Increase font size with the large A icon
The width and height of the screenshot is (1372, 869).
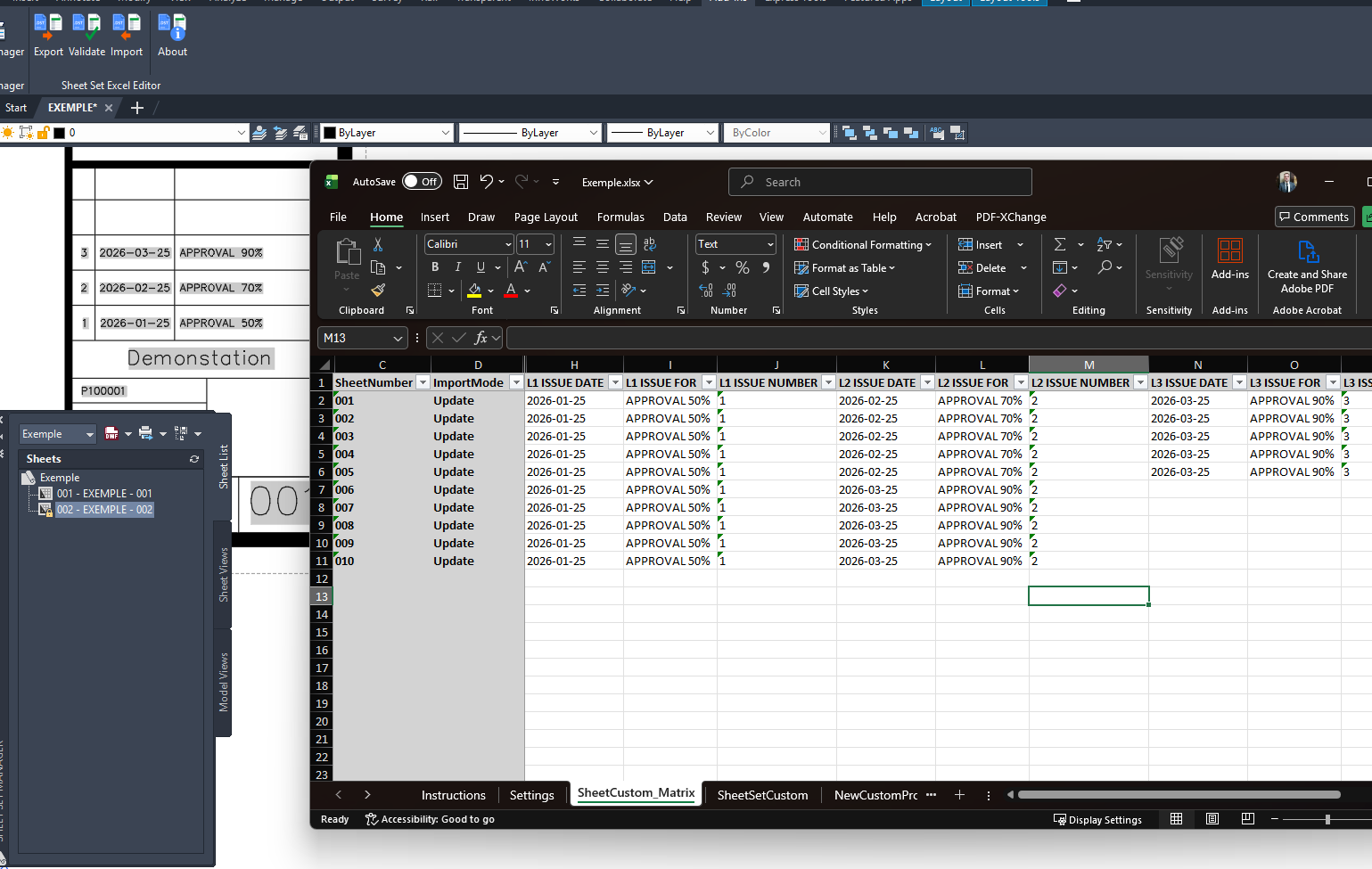(521, 267)
